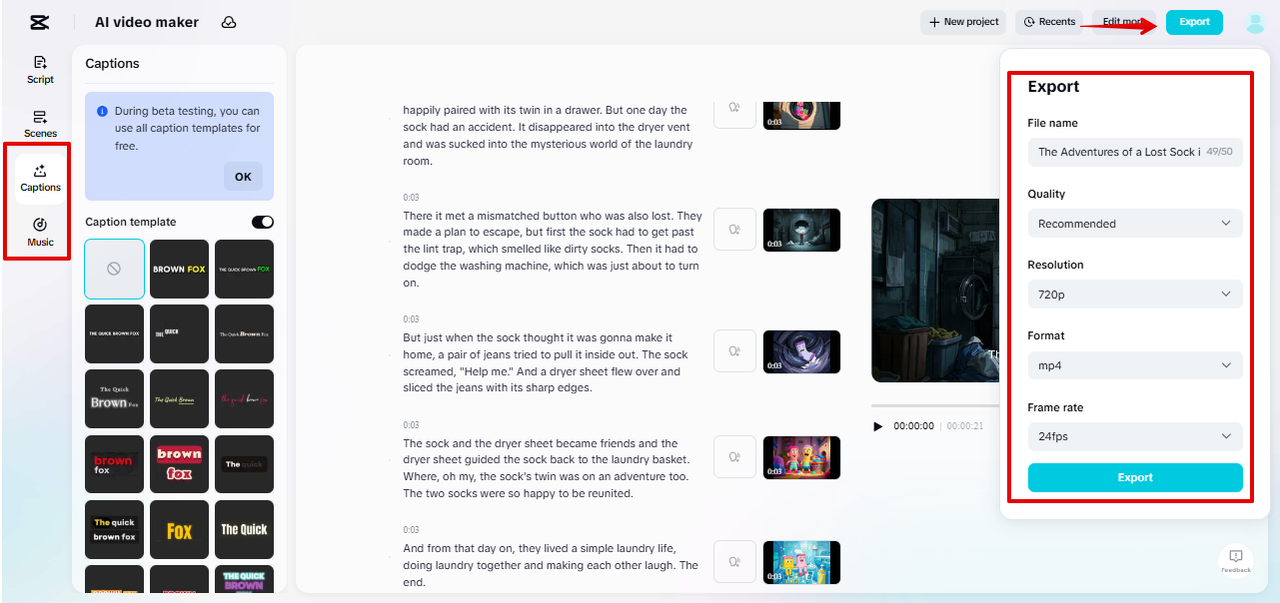
Task: Open the Music sidebar tab
Action: 41,232
